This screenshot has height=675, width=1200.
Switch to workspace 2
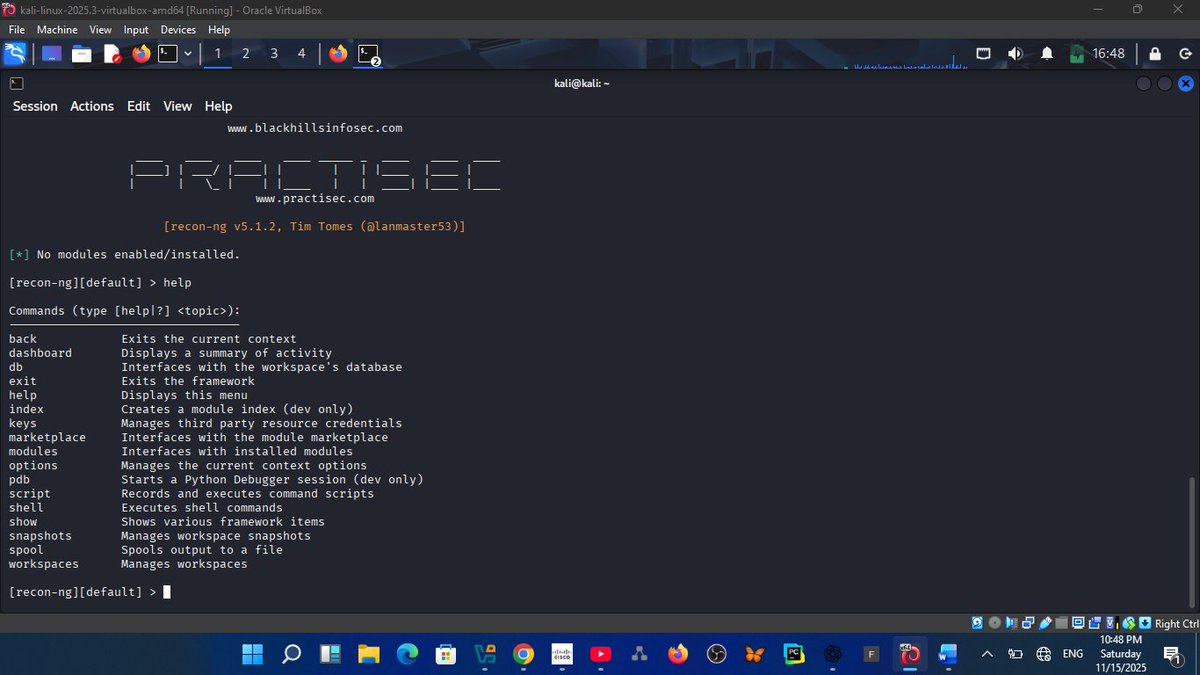(x=246, y=54)
